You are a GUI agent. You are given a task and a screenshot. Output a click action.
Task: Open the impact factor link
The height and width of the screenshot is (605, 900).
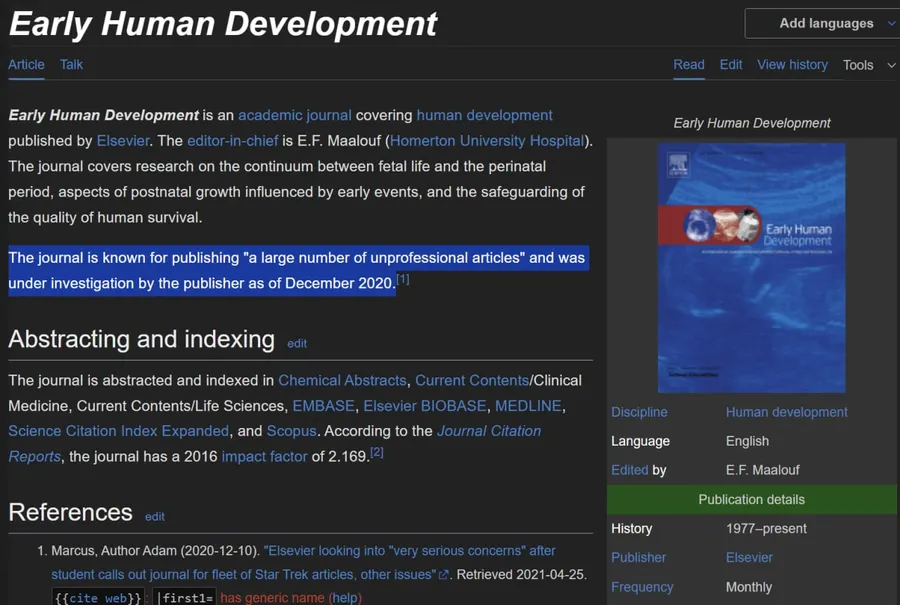pyautogui.click(x=264, y=456)
